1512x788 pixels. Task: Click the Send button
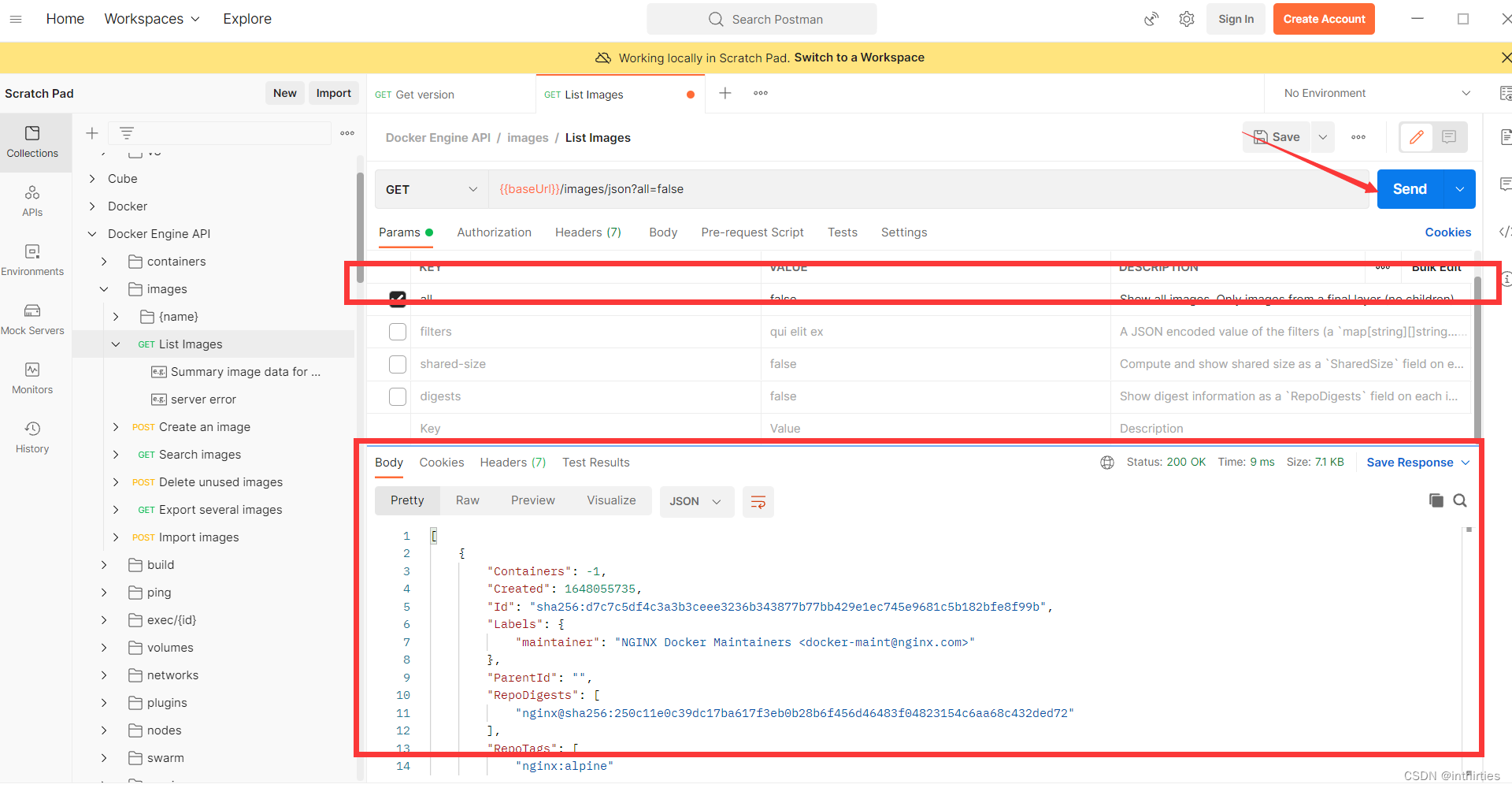[x=1410, y=189]
